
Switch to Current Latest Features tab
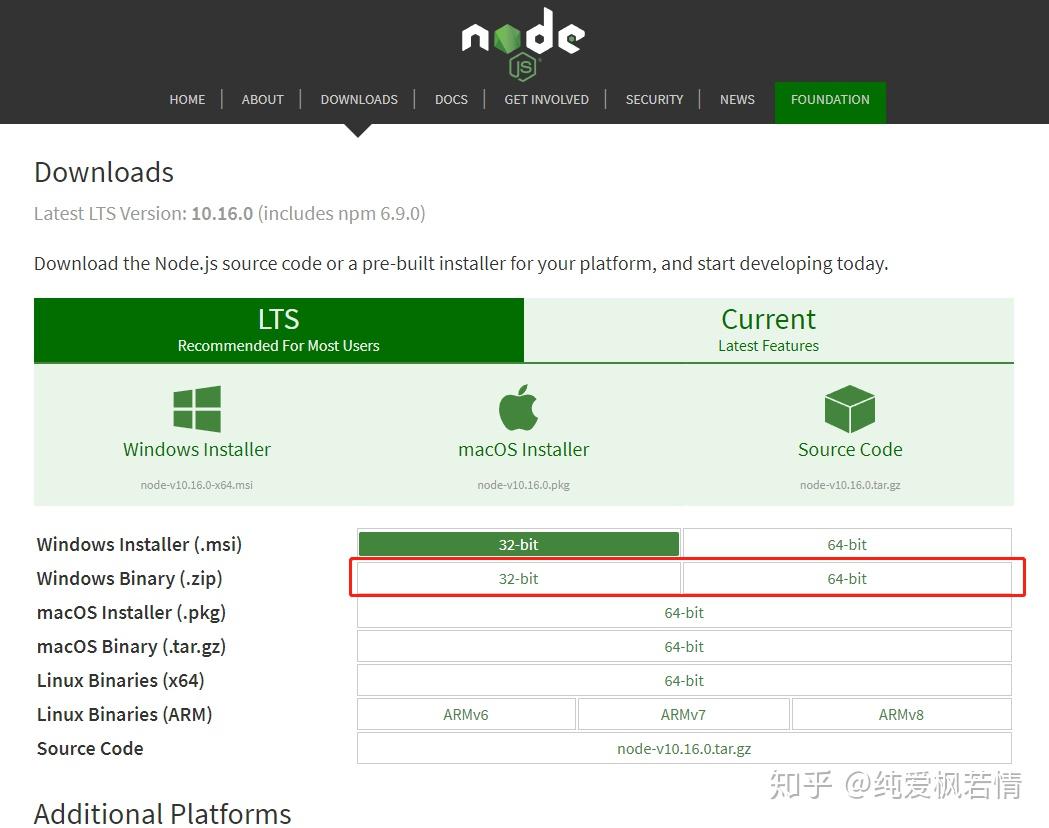tap(769, 330)
